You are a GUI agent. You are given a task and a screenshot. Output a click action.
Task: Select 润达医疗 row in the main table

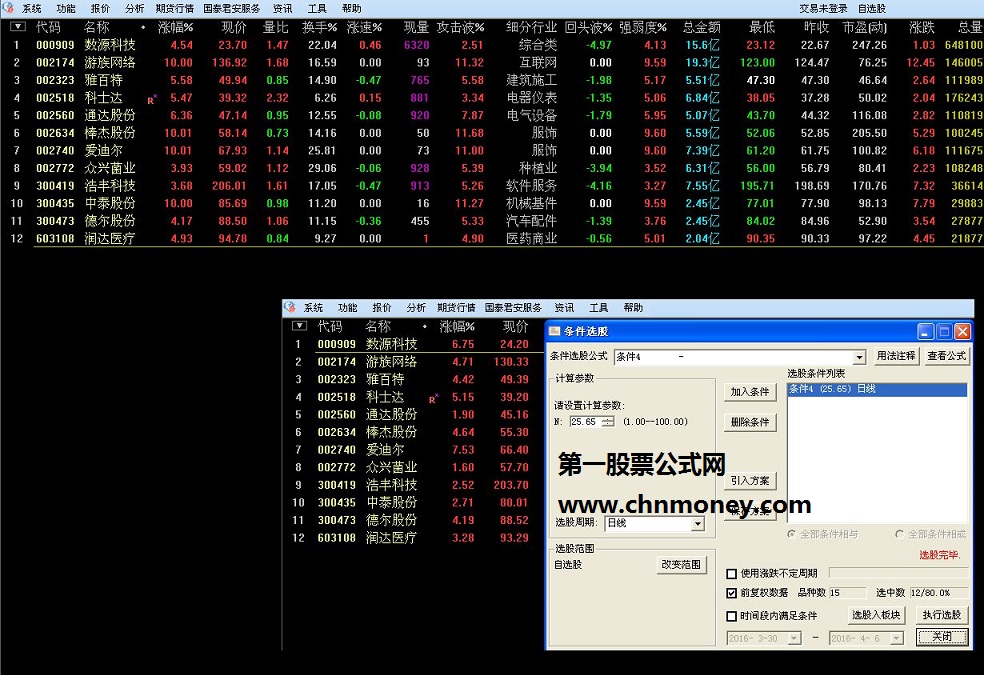[x=492, y=238]
